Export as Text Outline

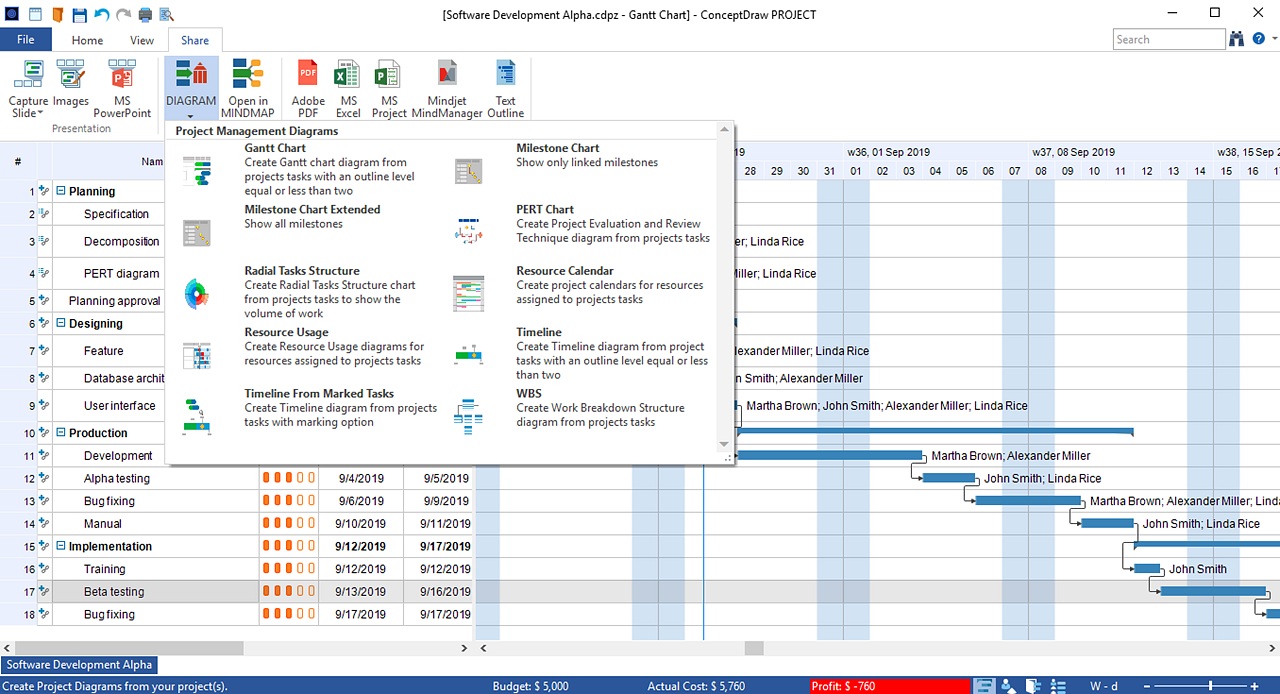[506, 88]
